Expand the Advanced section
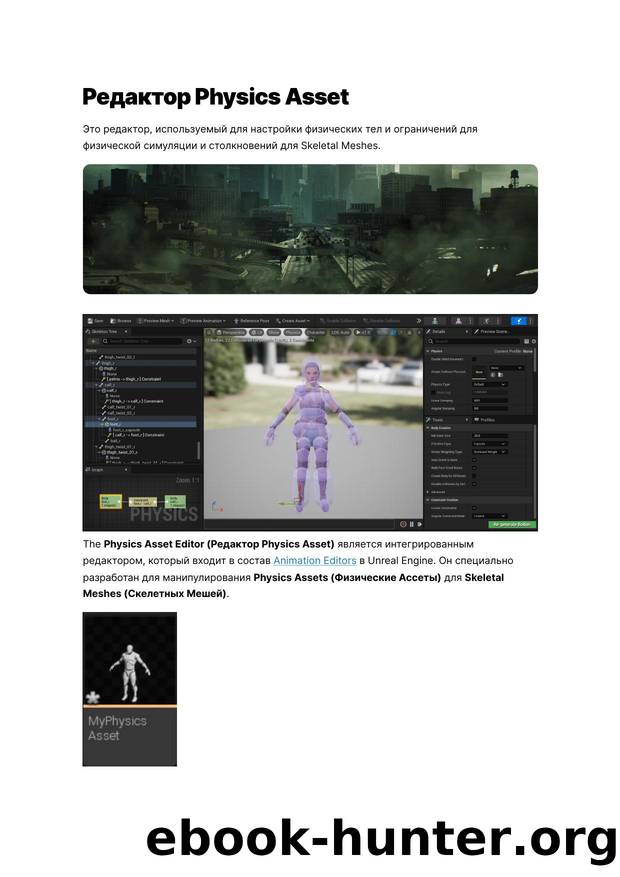Screen dimensions: 620x877 pyautogui.click(x=428, y=492)
